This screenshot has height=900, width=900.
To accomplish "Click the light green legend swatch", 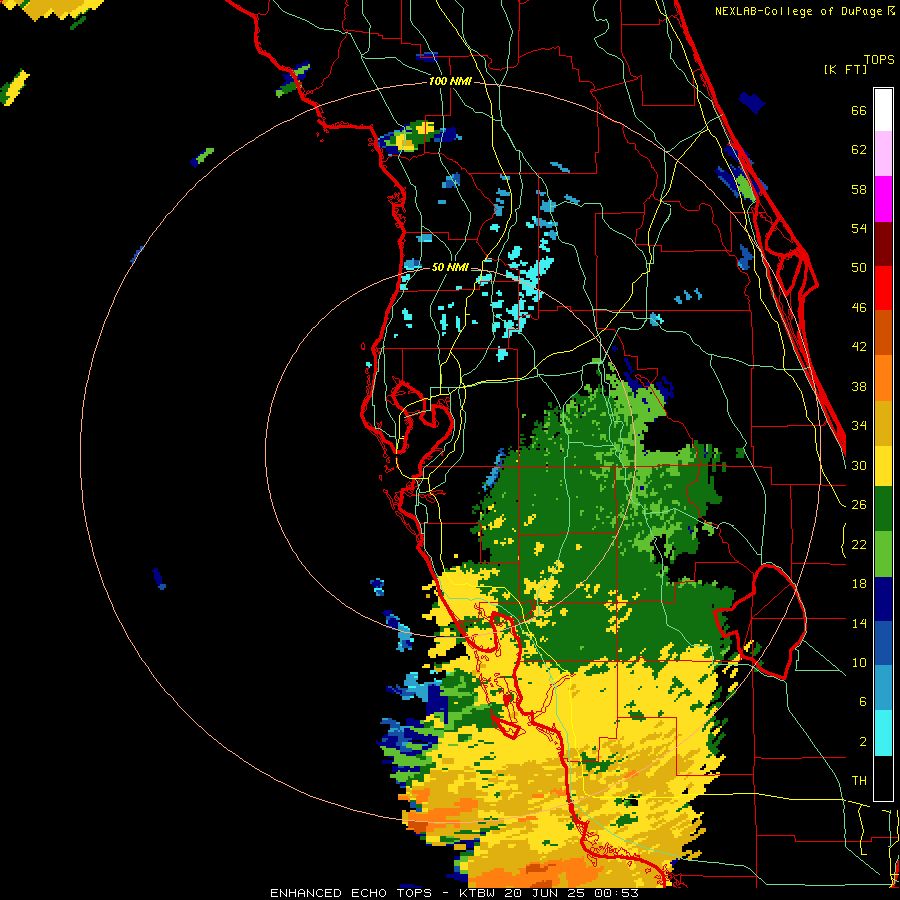I will pyautogui.click(x=883, y=554).
